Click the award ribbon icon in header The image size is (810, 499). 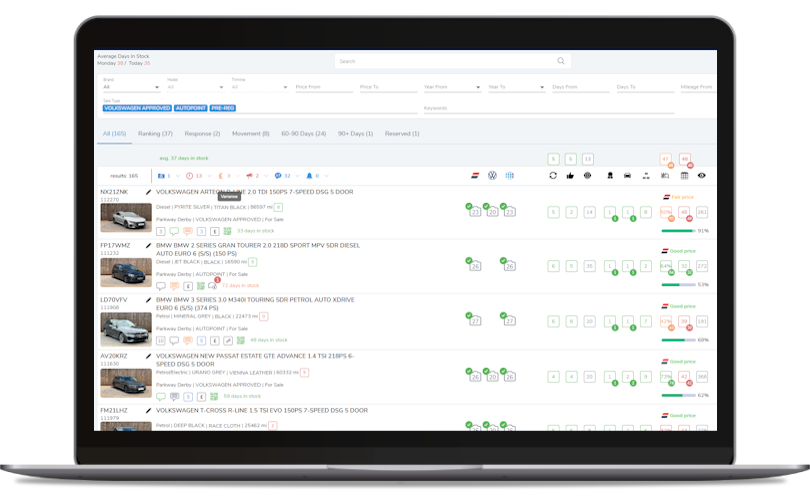tap(610, 176)
